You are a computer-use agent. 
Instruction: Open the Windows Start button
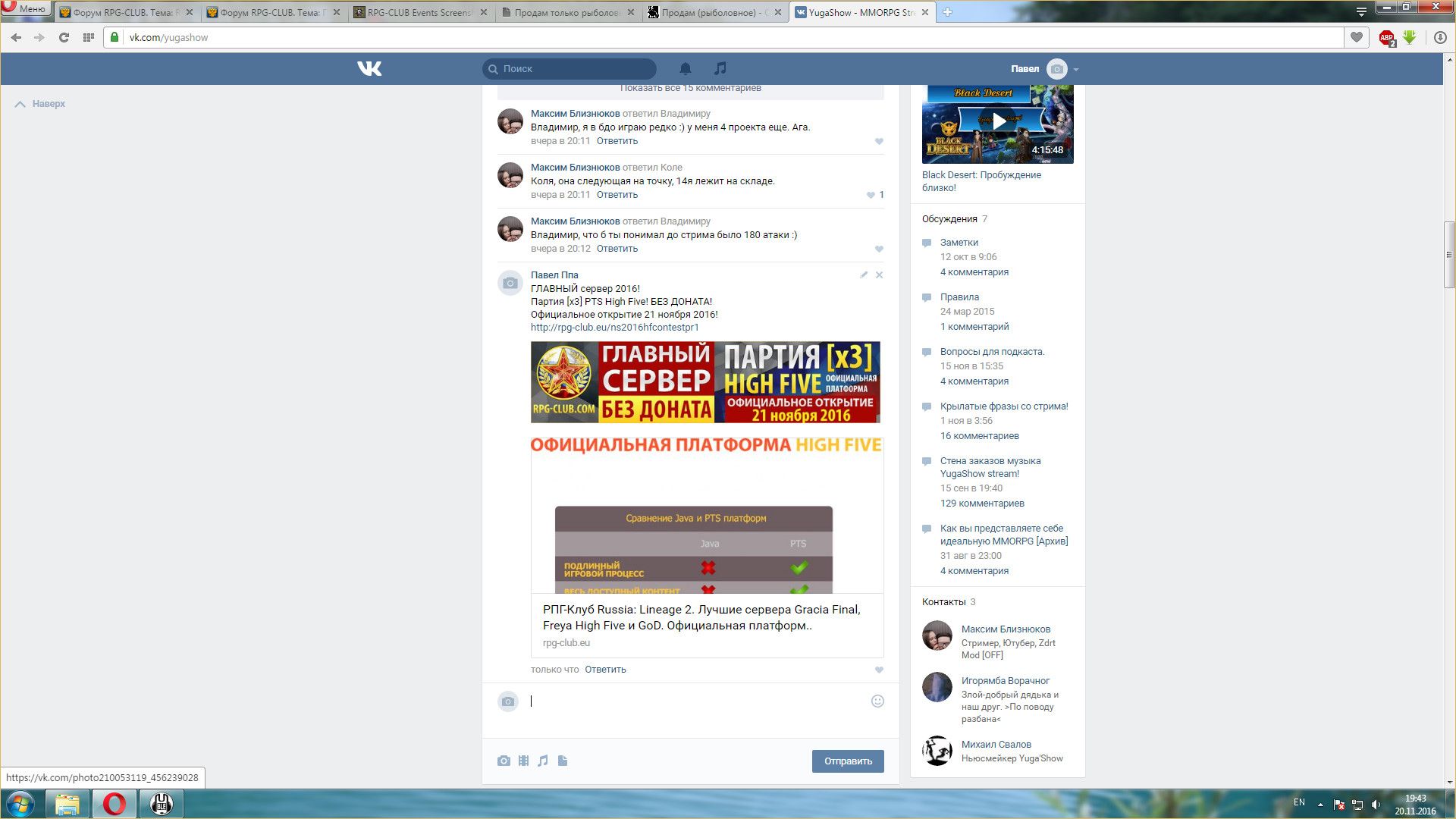20,804
